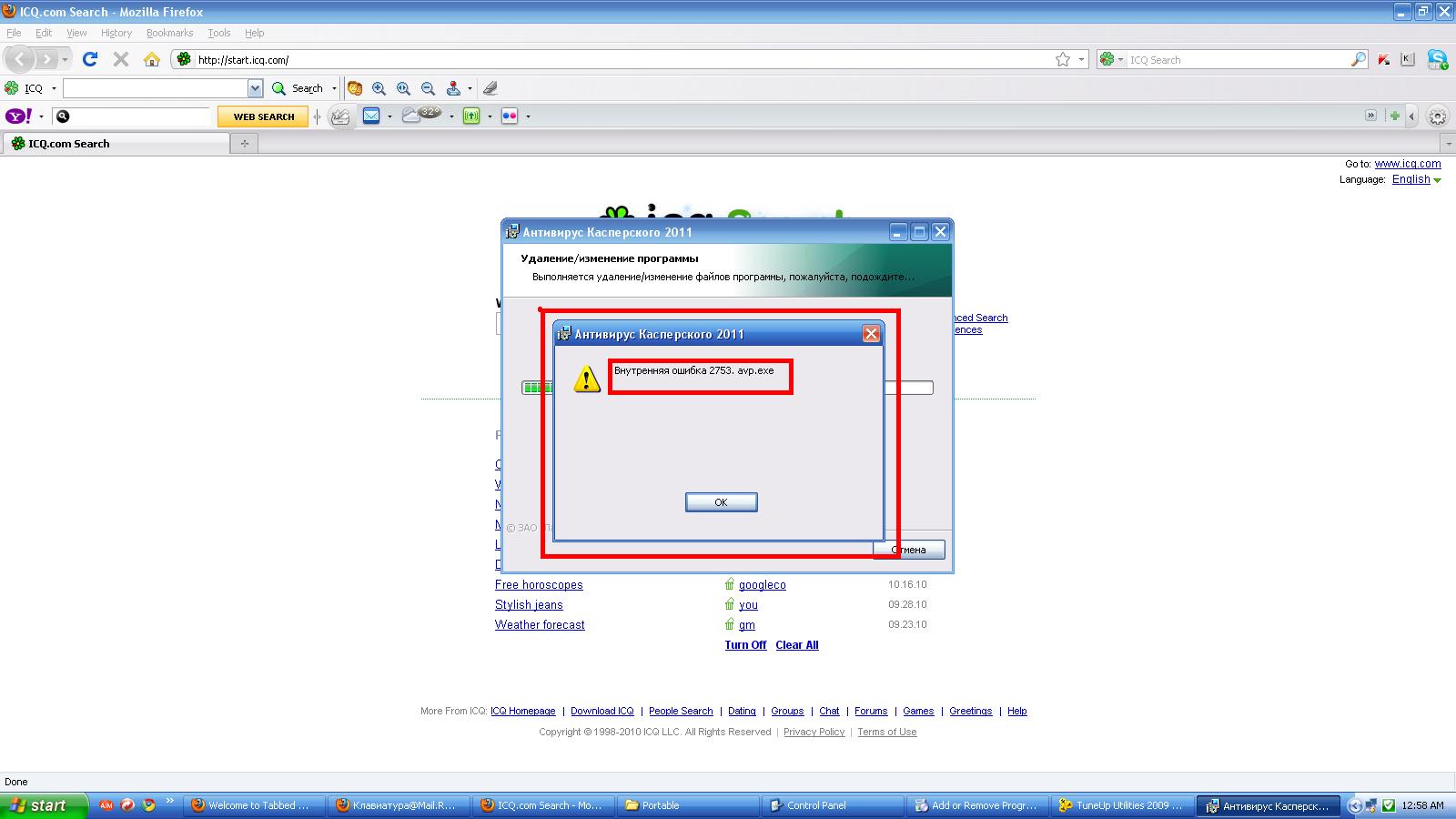The image size is (1456, 819).
Task: Click the Yahoo WEB SEARCH button
Action: click(x=263, y=116)
